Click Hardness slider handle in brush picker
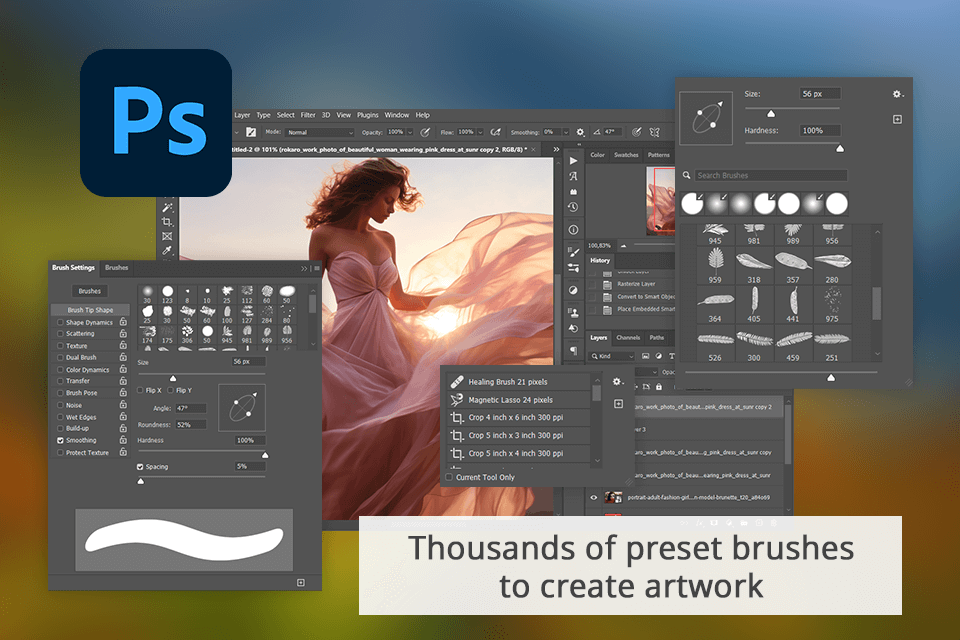 coord(840,148)
